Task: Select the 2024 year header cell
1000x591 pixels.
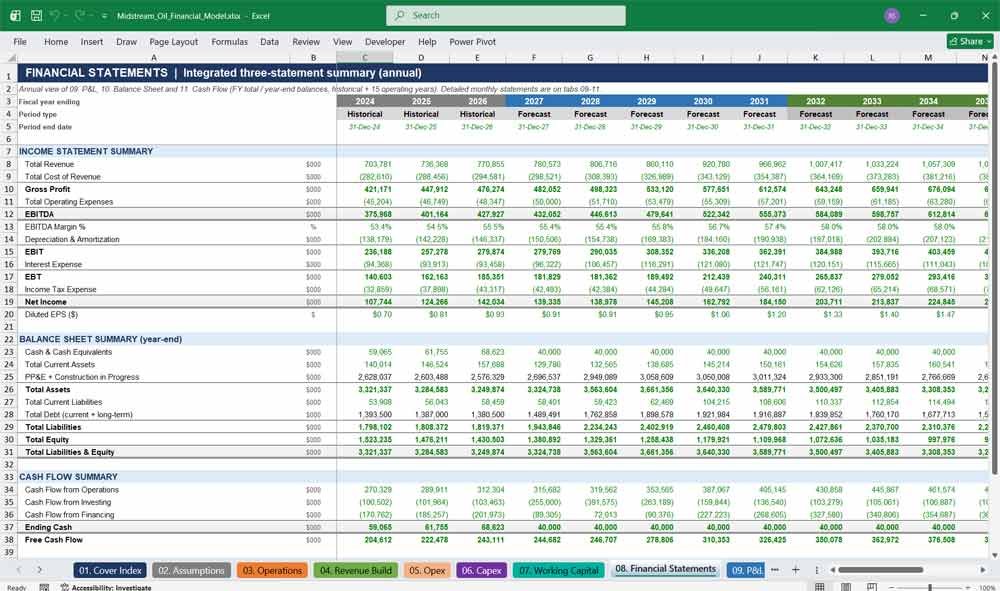Action: pos(365,101)
